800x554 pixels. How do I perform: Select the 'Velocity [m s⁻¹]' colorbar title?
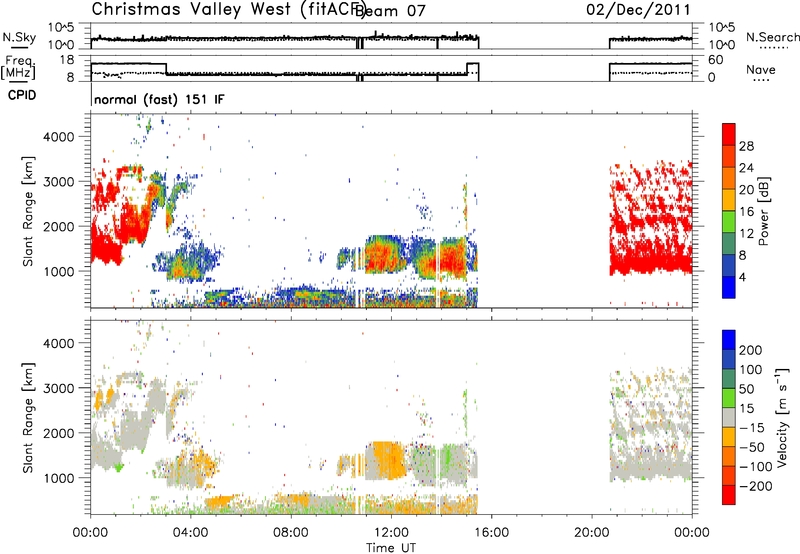[783, 417]
